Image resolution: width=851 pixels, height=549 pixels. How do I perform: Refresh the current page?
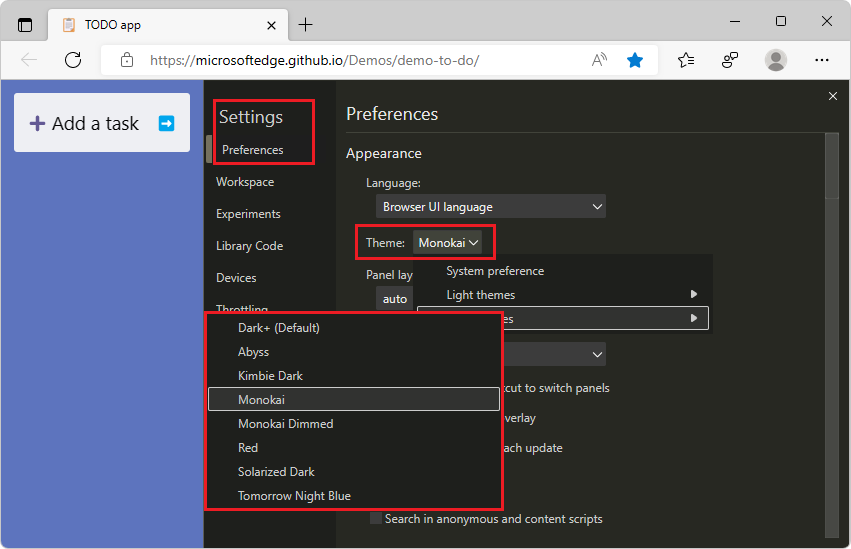tap(73, 60)
